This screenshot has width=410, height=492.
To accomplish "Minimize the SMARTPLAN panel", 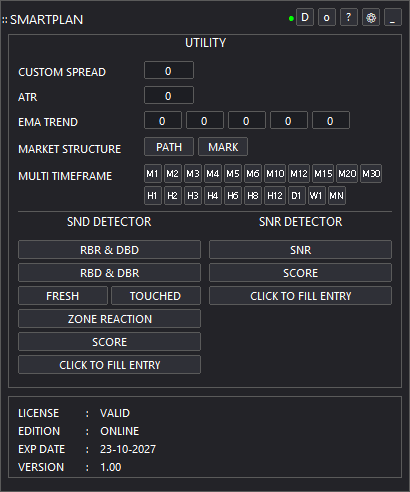I will coord(393,17).
